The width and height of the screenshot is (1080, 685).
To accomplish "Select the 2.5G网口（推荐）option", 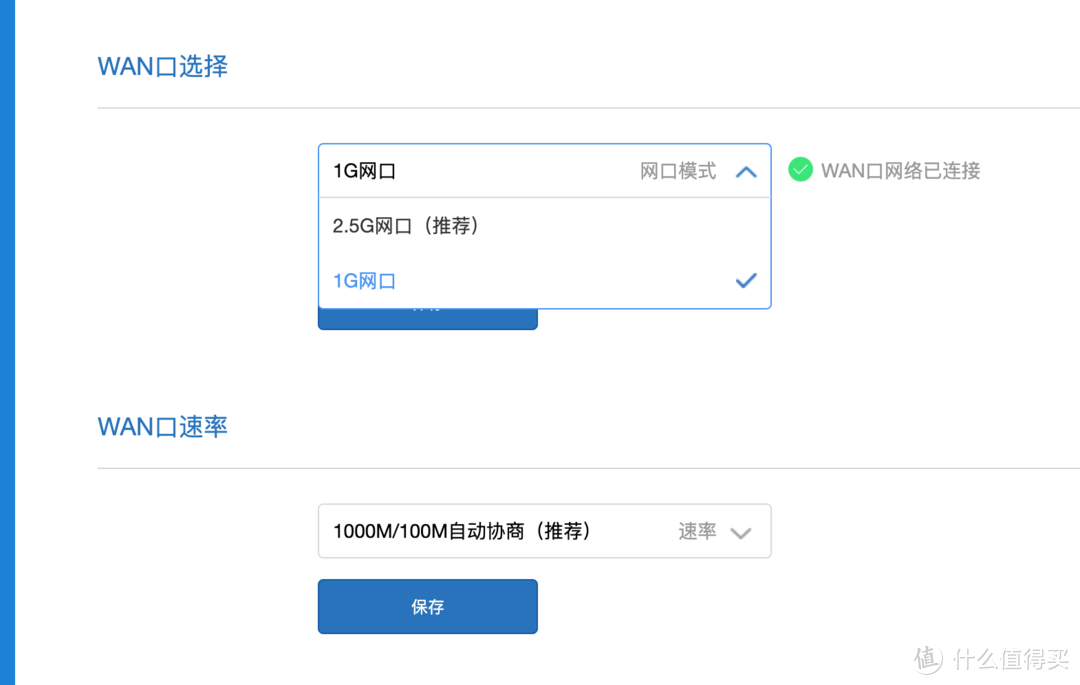I will [405, 225].
